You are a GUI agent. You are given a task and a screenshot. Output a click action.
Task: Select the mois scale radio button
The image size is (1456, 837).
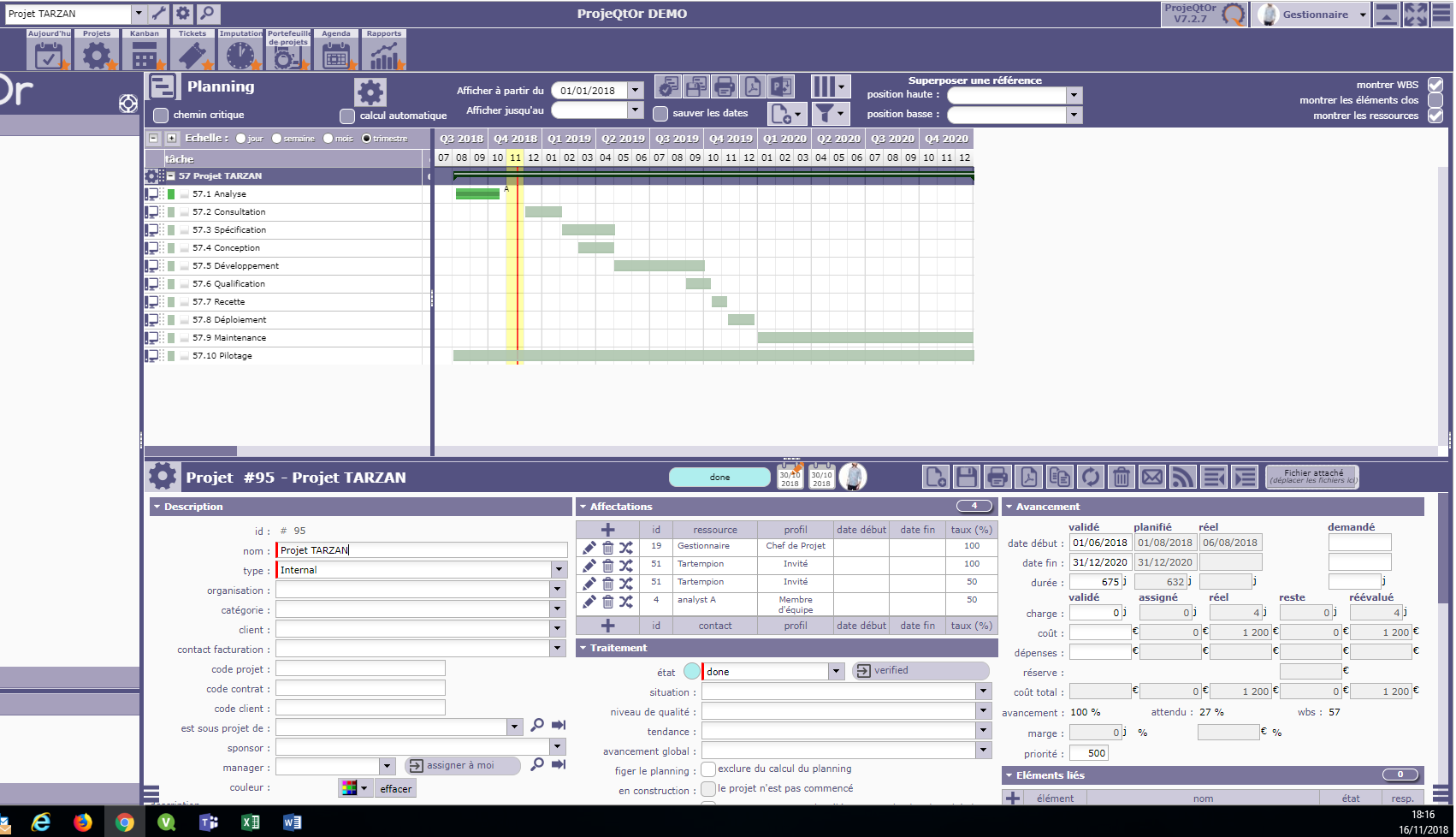[x=328, y=139]
